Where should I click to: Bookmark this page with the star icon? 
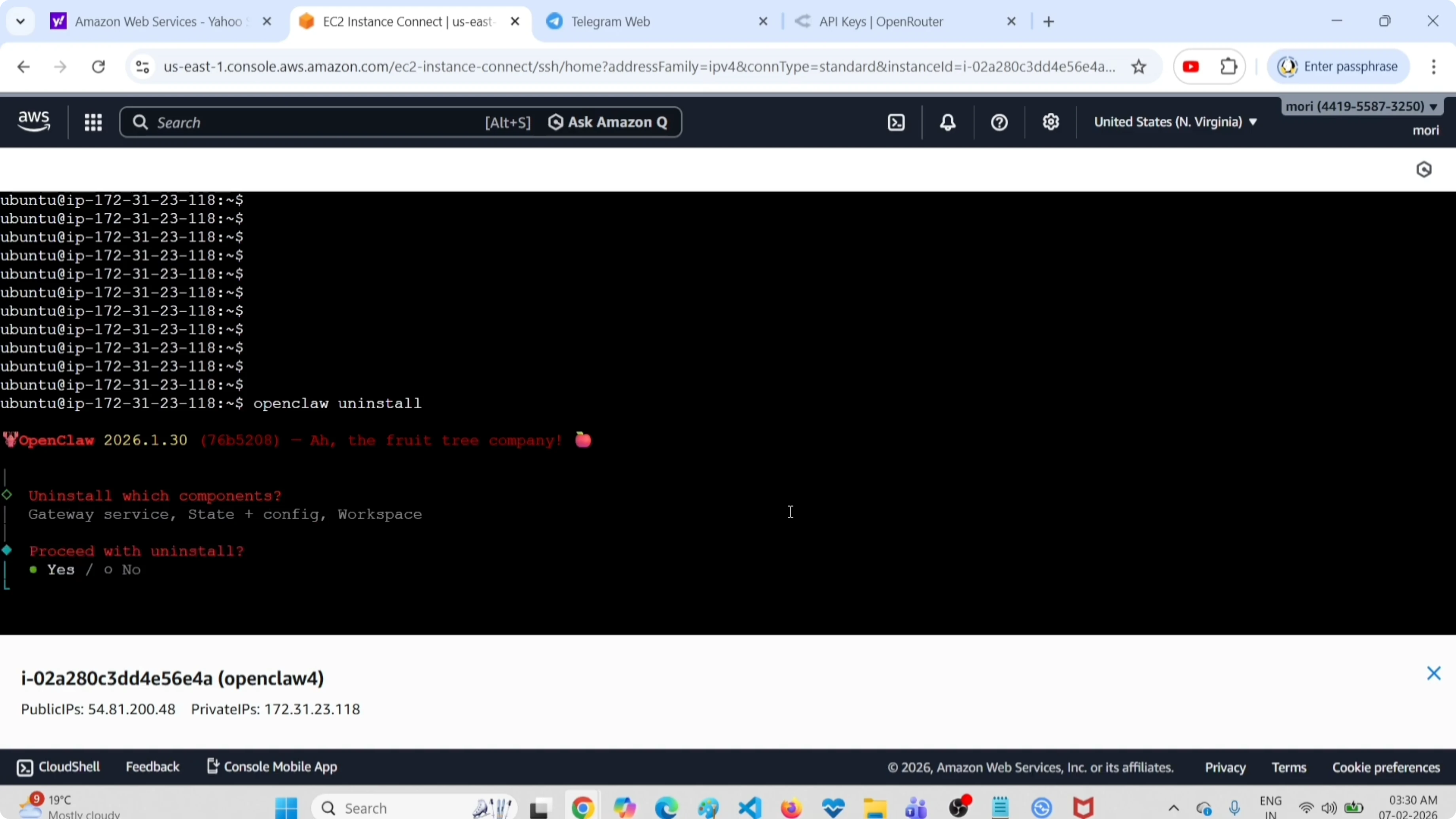(x=1139, y=67)
